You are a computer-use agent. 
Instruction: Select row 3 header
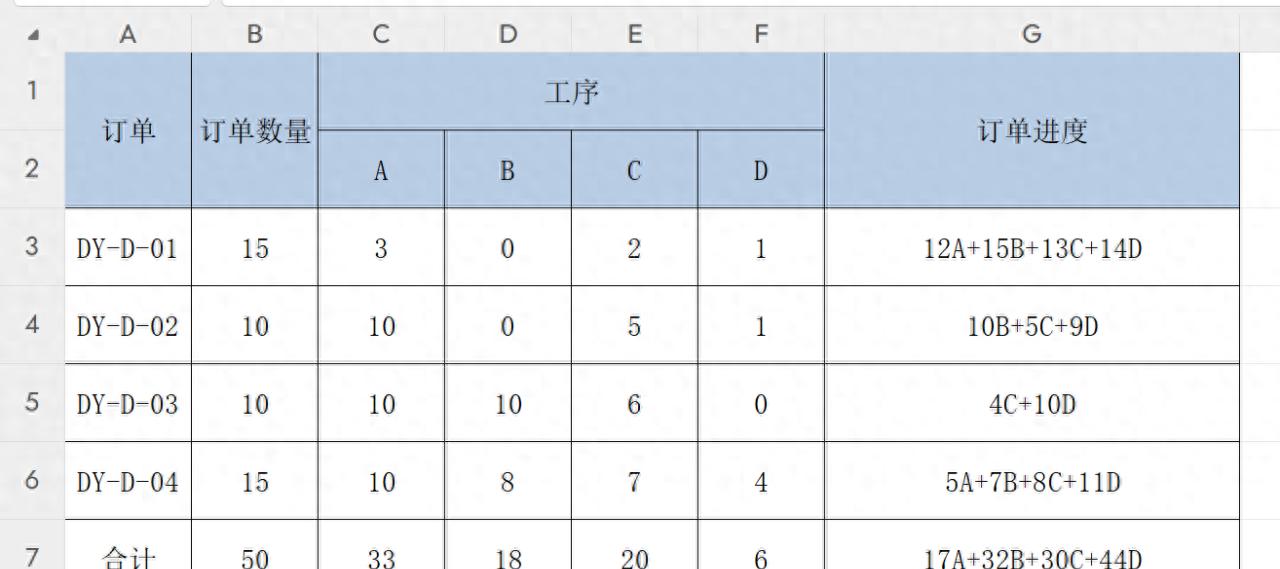(32, 247)
